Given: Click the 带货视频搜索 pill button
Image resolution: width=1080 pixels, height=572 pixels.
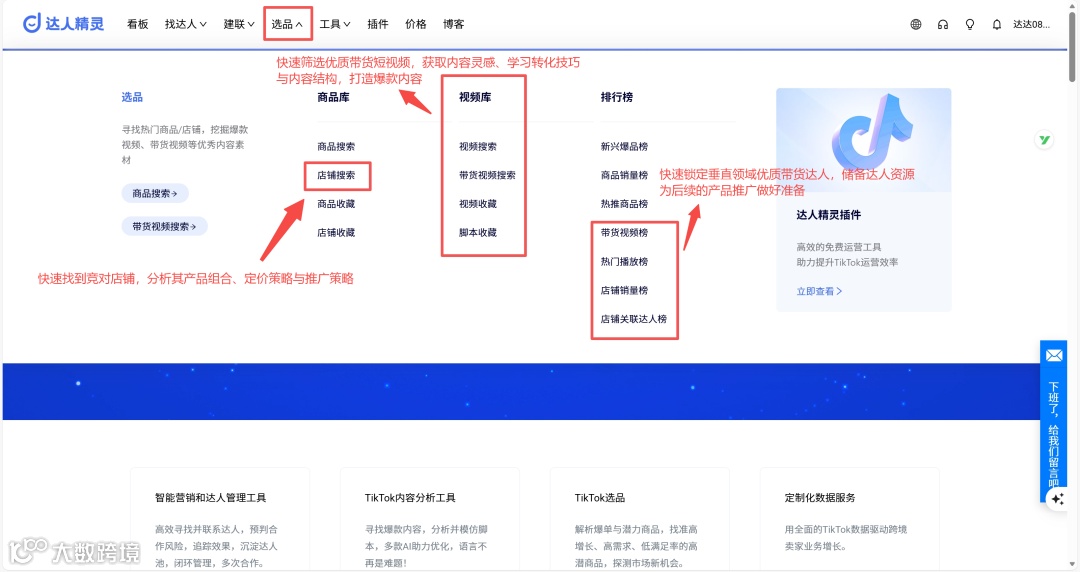Looking at the screenshot, I should click(165, 226).
